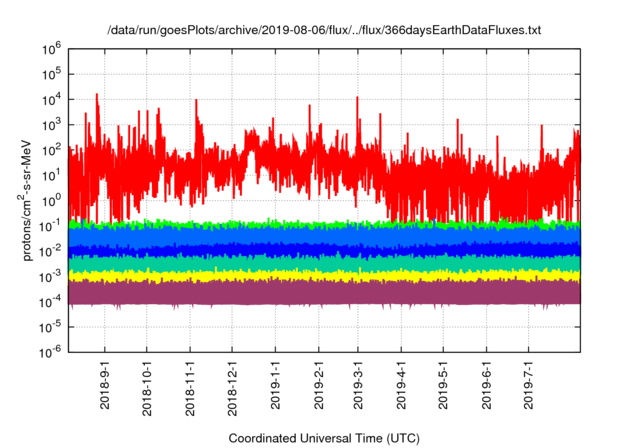
Task: Click the 10^5 y-axis tick label
Action: 52,74
